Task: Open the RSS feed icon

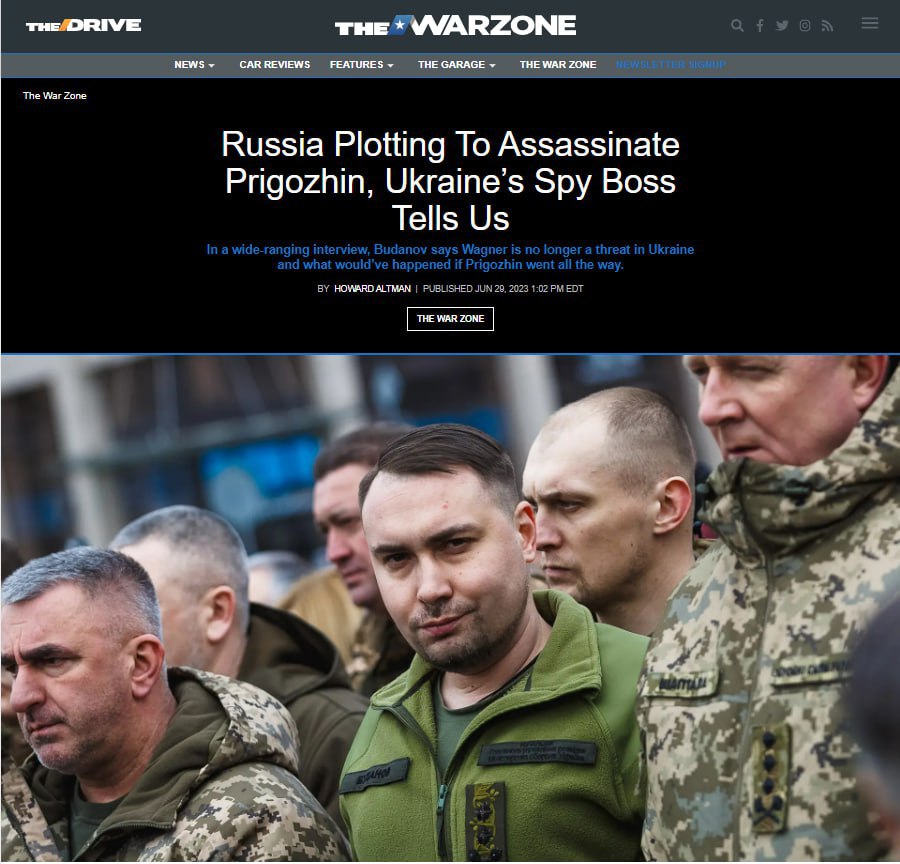Action: (x=827, y=25)
